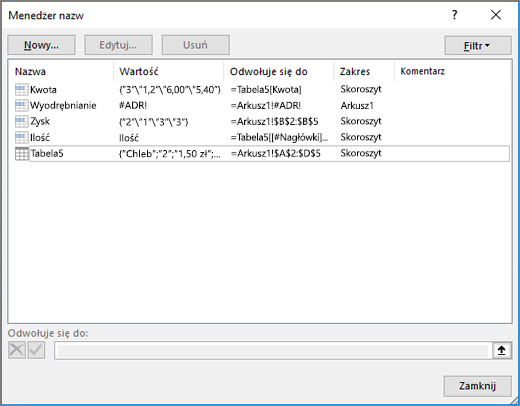Click the =Arkusz1!#ADR! reference cell

[x=266, y=105]
